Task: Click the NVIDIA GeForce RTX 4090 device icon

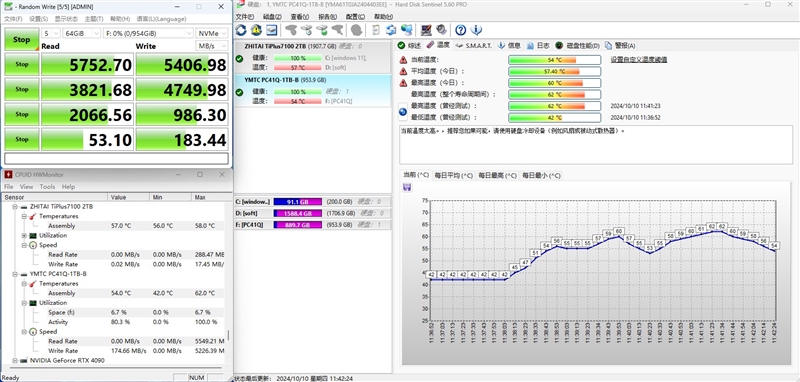Action: (23, 360)
